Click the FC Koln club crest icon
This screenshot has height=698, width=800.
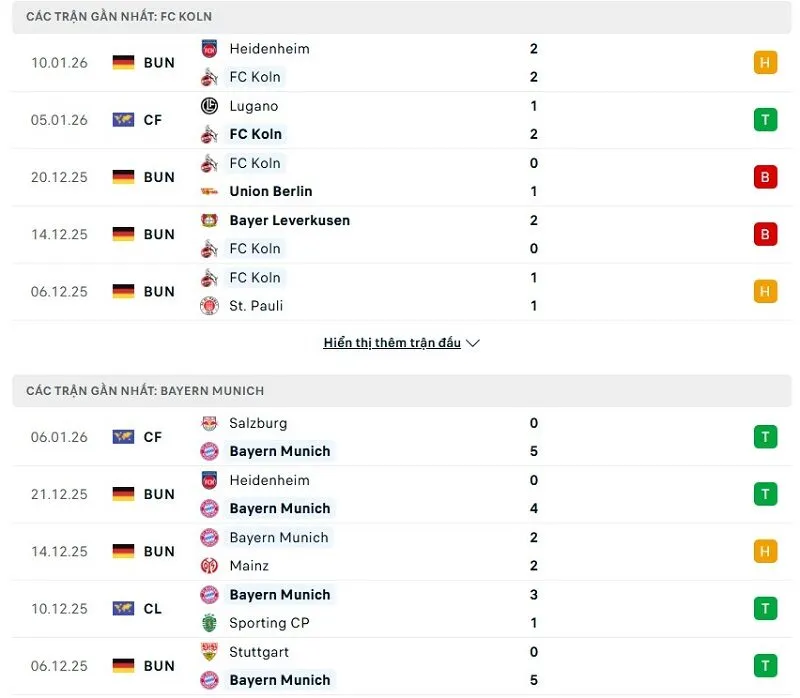tap(210, 77)
